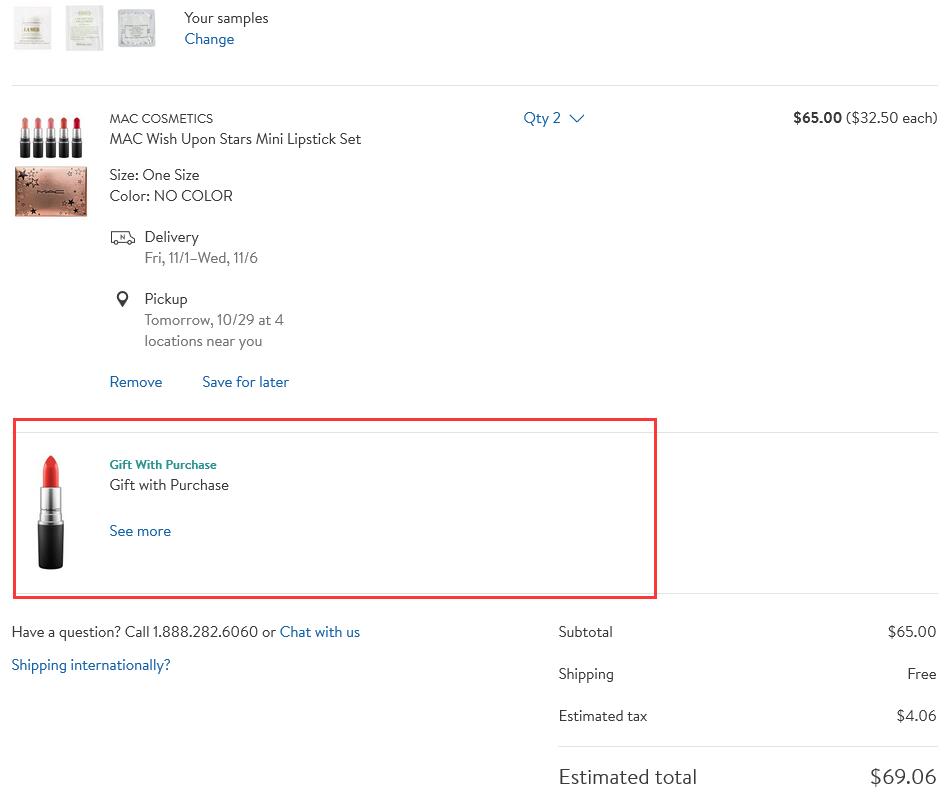Click the Shipping Free value
The image size is (947, 803).
click(922, 674)
